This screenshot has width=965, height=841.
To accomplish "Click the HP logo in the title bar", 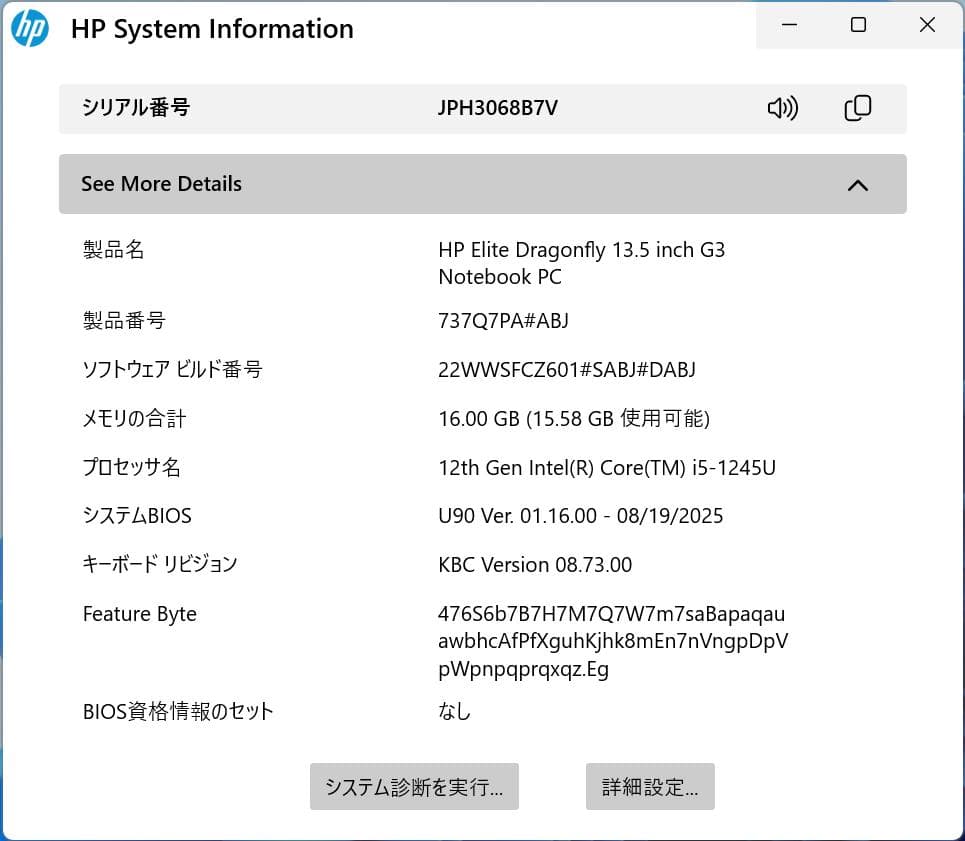I will (31, 29).
